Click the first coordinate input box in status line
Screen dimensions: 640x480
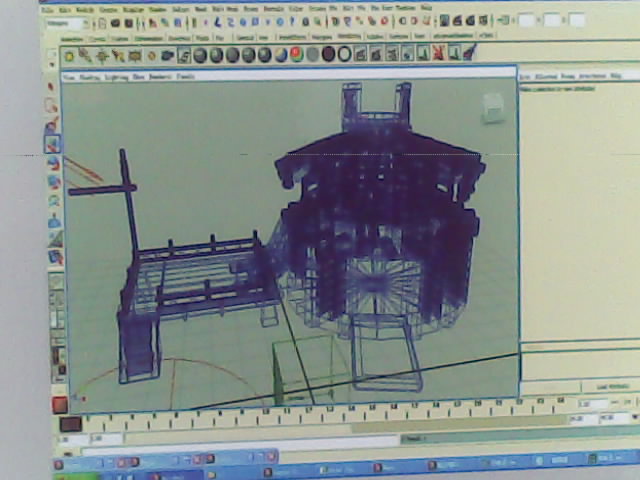(x=526, y=20)
